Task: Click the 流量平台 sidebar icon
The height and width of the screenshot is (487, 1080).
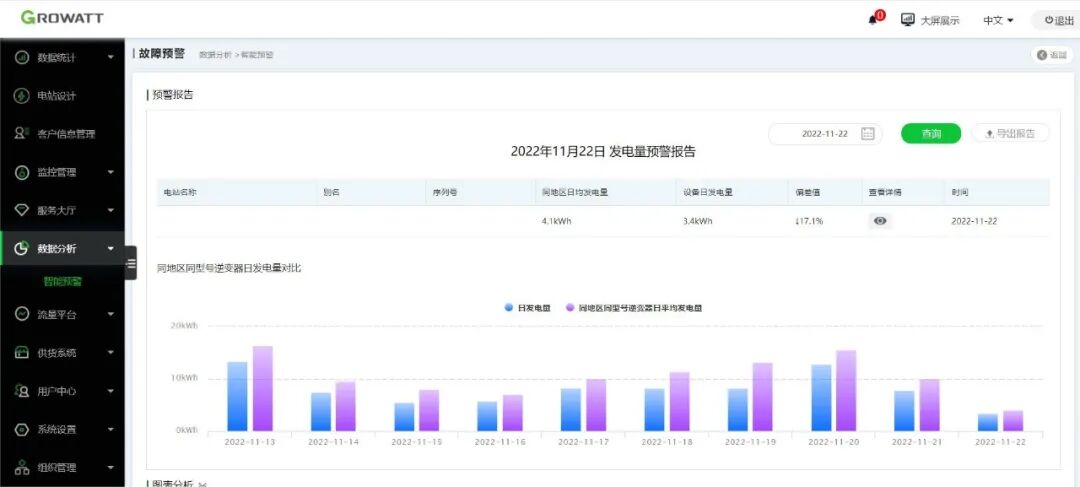Action: tap(21, 314)
